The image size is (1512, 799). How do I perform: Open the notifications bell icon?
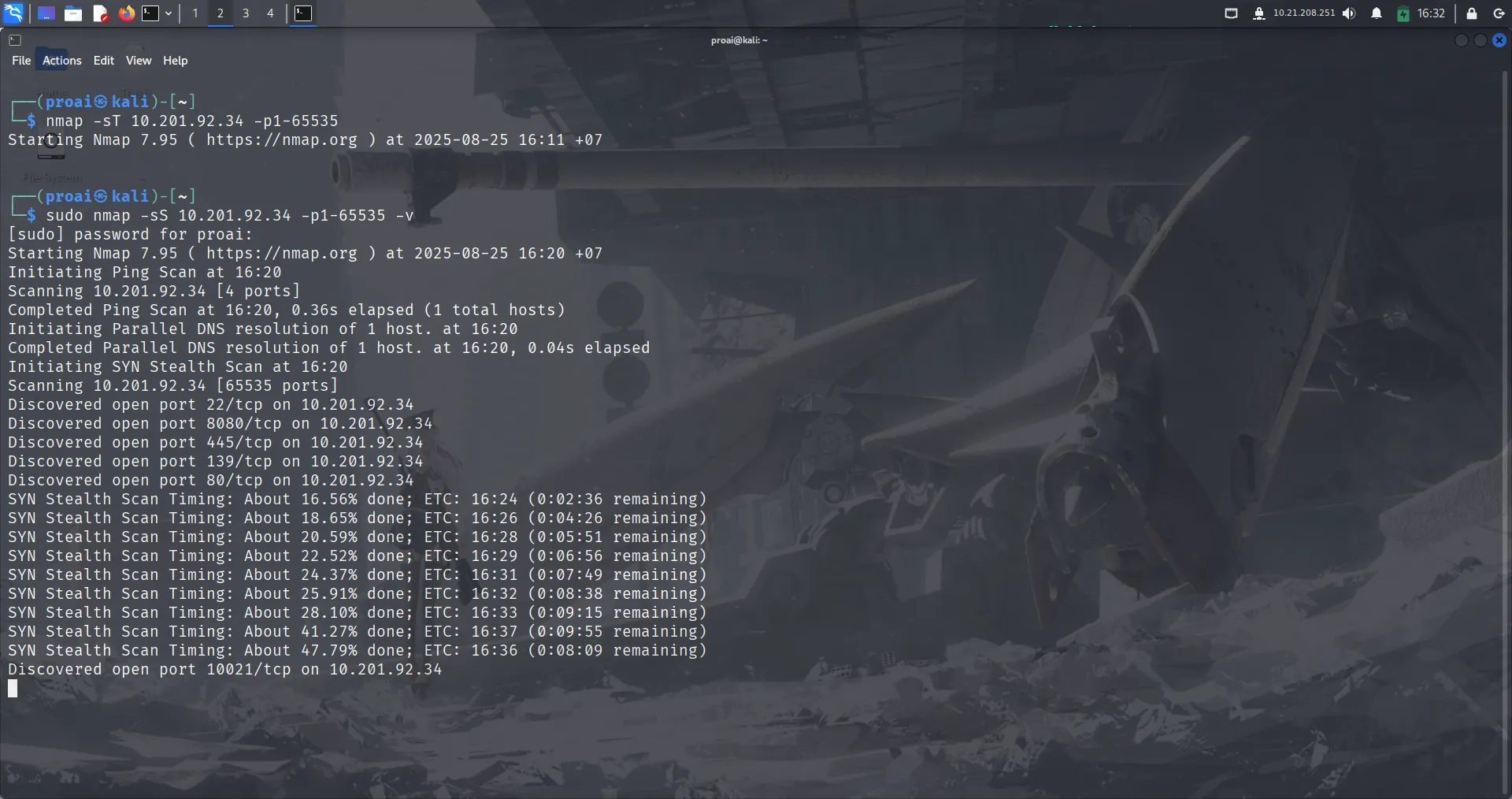tap(1376, 13)
